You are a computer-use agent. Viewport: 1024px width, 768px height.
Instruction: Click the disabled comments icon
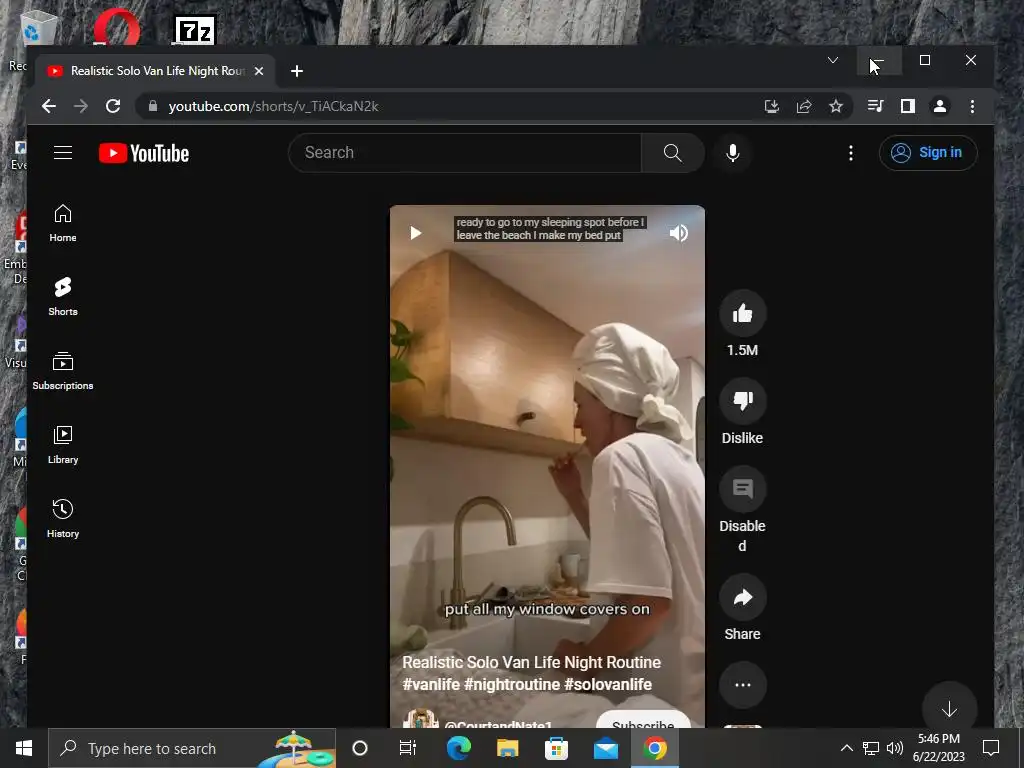(x=743, y=488)
